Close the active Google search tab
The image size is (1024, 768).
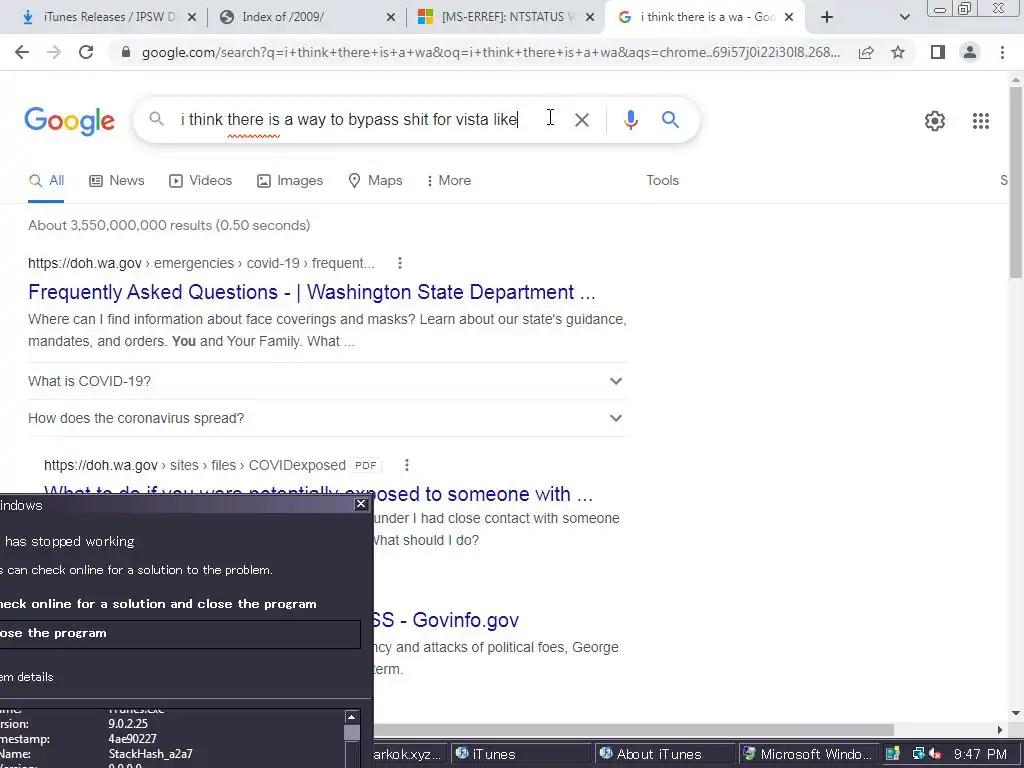[789, 18]
